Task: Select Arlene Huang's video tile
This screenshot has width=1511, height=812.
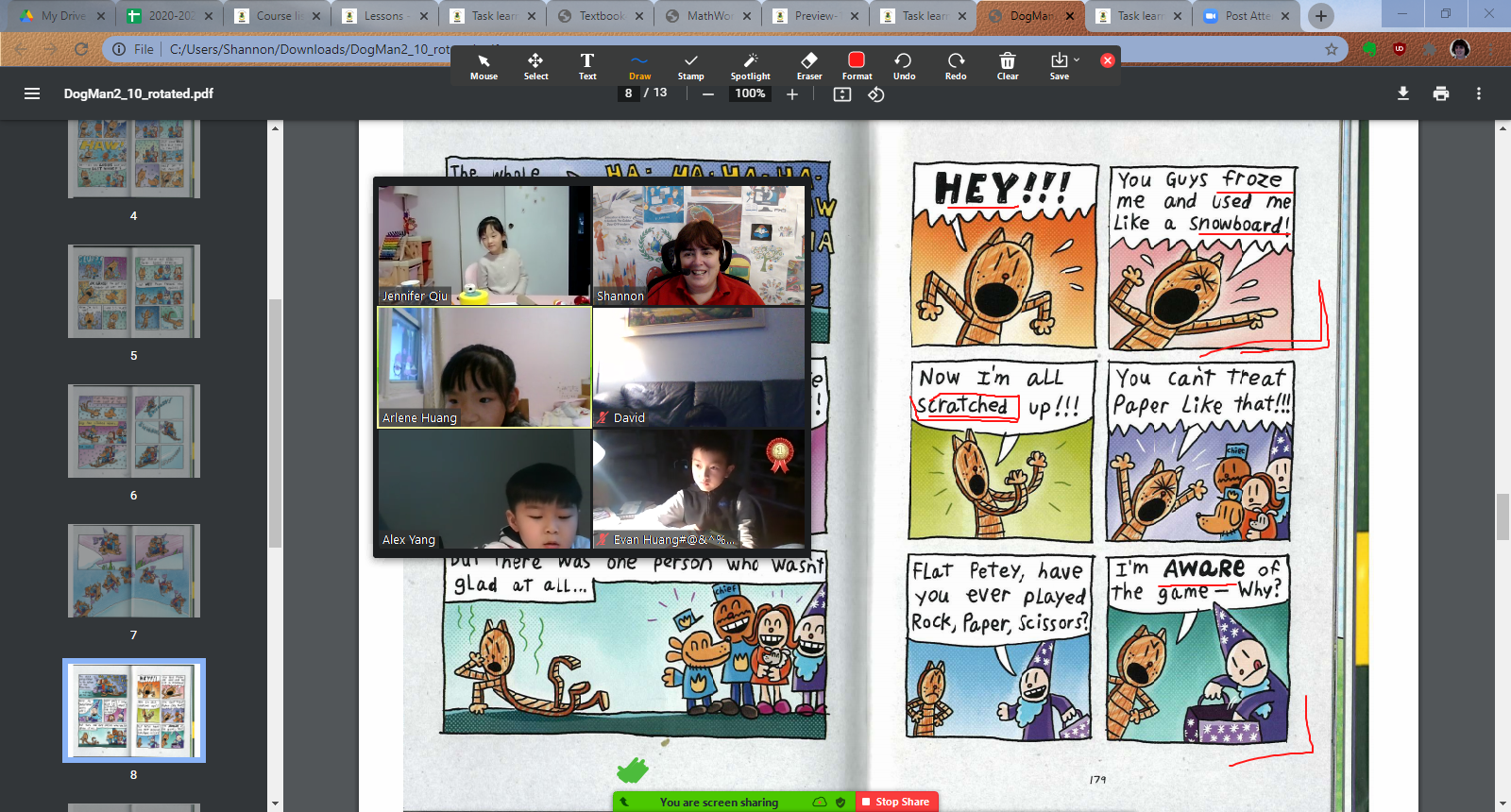Action: (484, 367)
